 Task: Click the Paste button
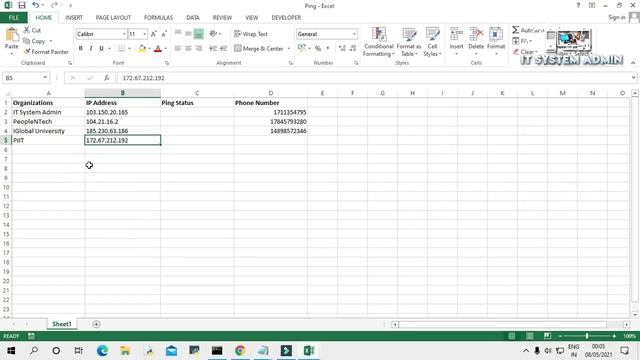[x=11, y=39]
